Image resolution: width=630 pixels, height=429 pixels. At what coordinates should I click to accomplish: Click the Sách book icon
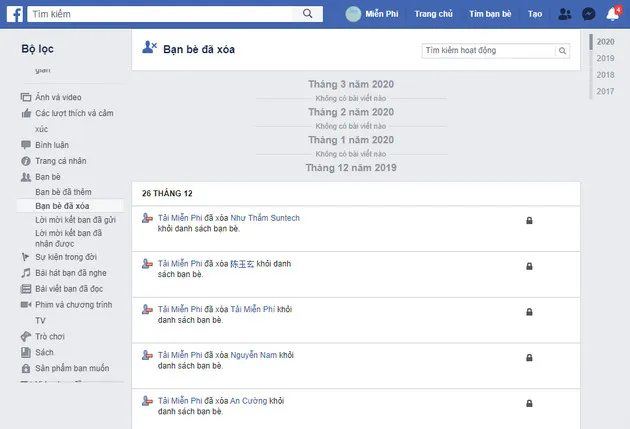26,353
